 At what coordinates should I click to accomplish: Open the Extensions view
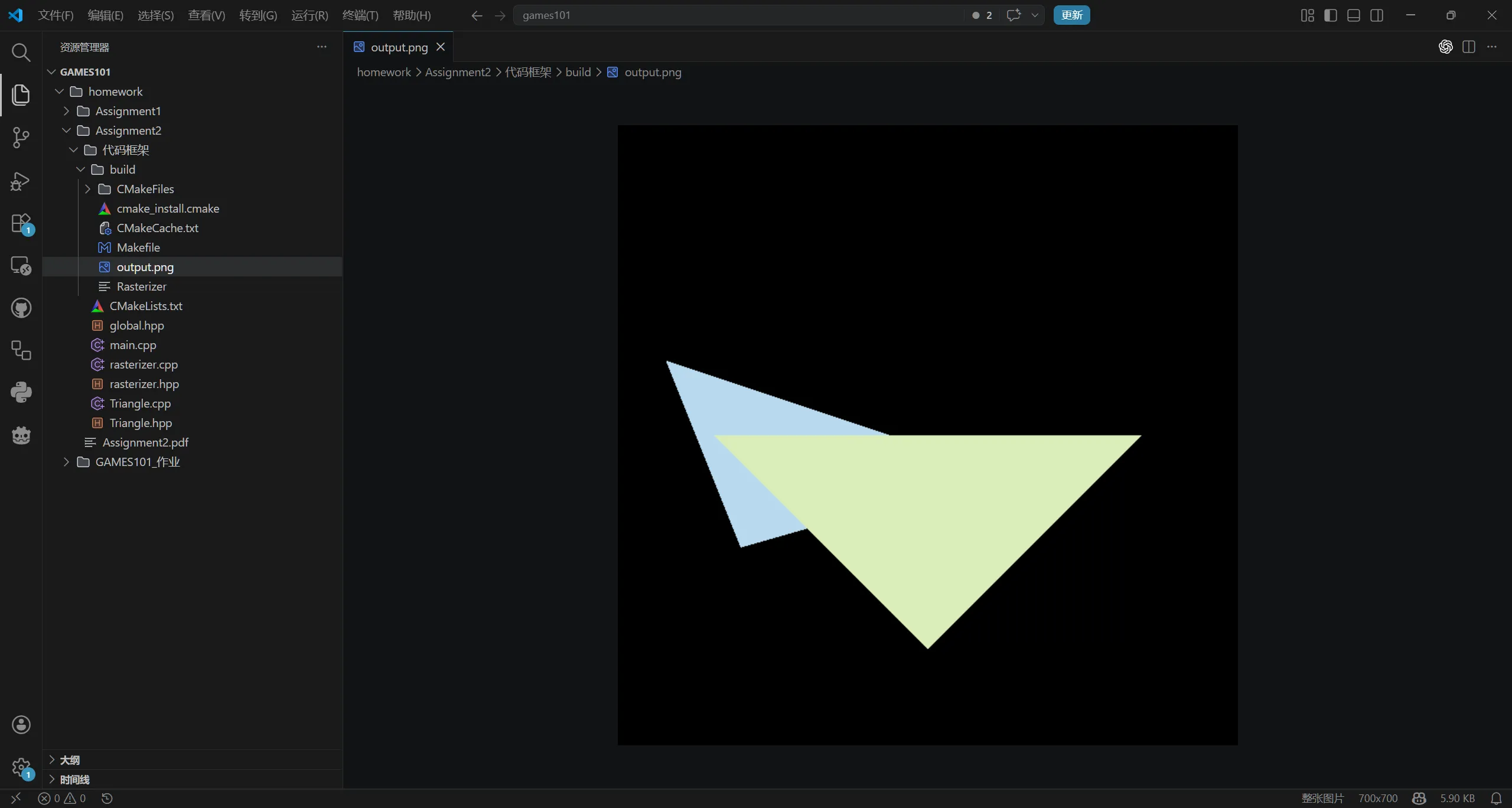tap(21, 224)
